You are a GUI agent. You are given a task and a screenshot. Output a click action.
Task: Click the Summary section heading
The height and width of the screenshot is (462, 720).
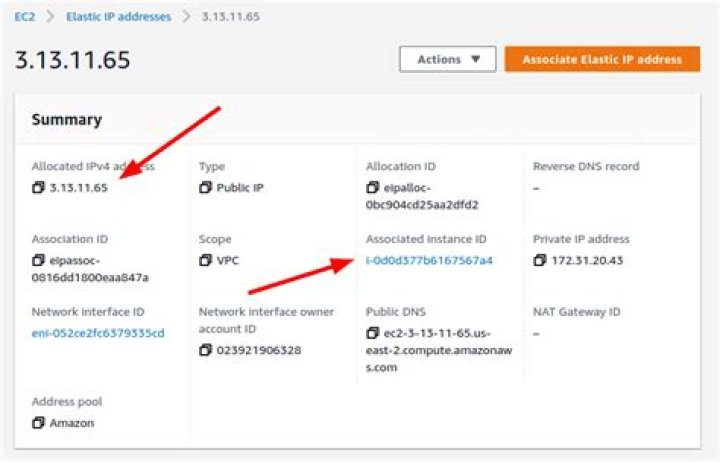click(x=67, y=119)
